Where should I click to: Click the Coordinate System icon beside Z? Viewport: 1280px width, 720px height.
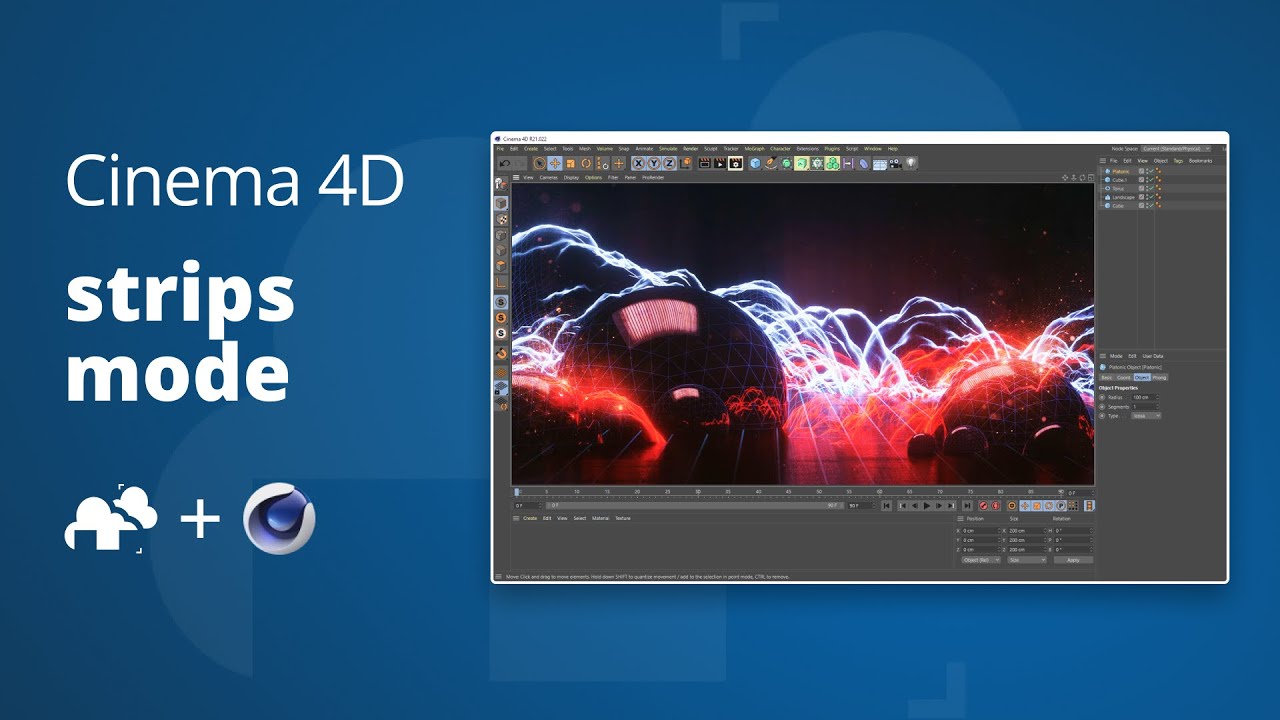[x=686, y=163]
